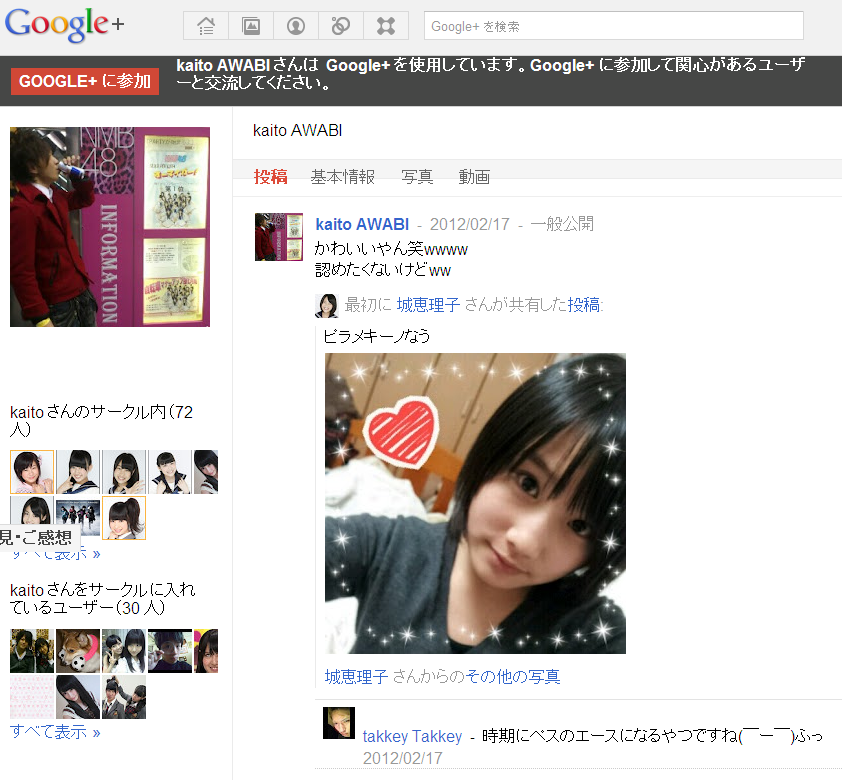
Task: Click the GOOGLE+ に参加 button
Action: [85, 81]
